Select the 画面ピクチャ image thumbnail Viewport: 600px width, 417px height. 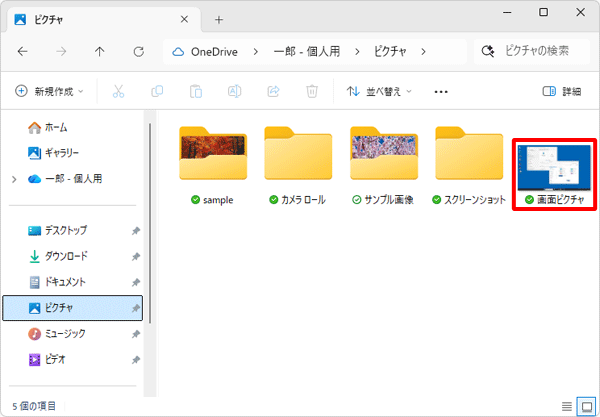click(x=554, y=174)
